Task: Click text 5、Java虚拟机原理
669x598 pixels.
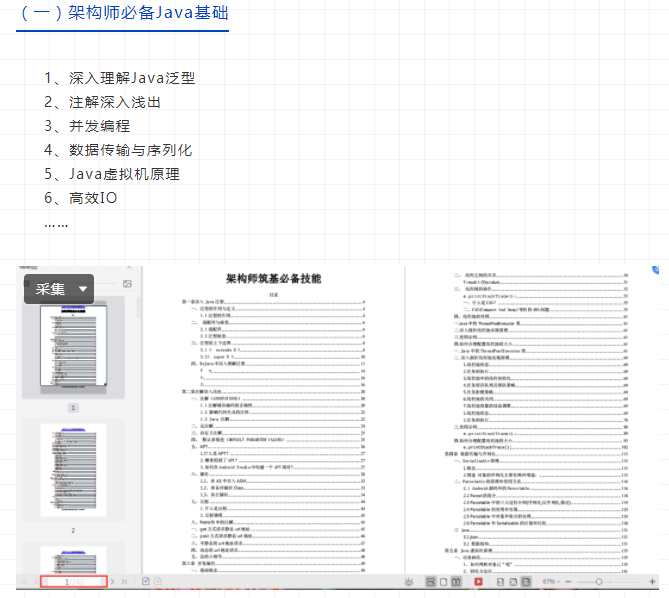Action: [112, 174]
